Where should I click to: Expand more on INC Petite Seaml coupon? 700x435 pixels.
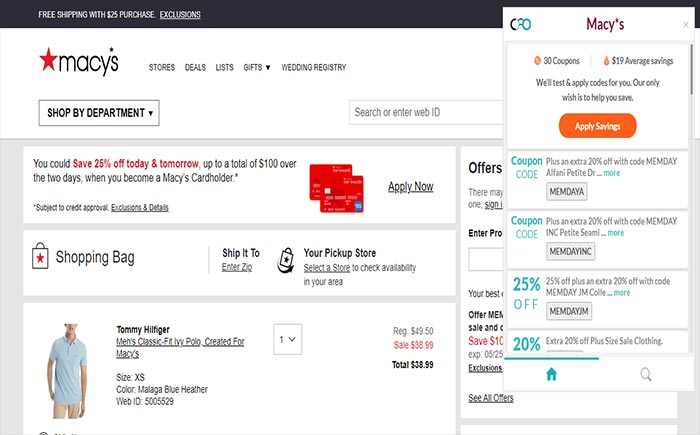click(x=616, y=233)
